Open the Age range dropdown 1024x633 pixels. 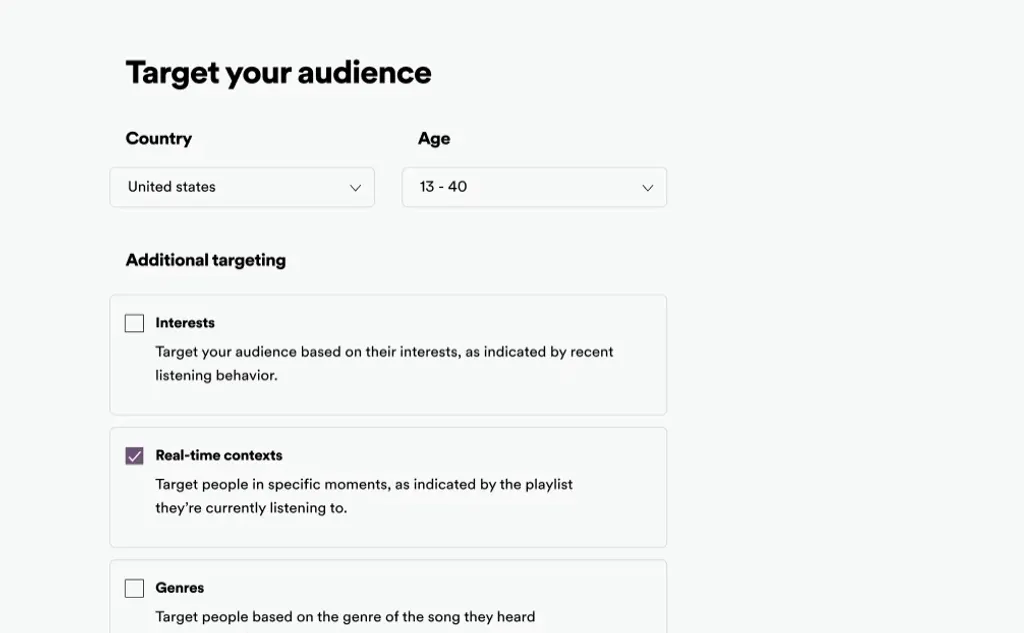click(x=534, y=187)
